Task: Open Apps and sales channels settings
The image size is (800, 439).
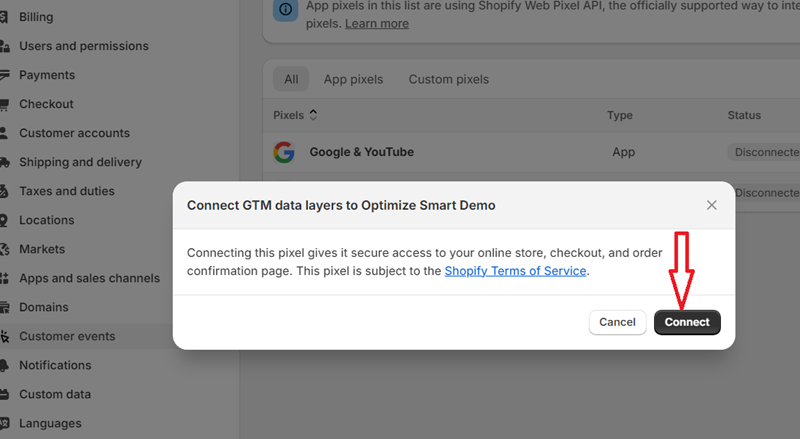Action: click(89, 279)
